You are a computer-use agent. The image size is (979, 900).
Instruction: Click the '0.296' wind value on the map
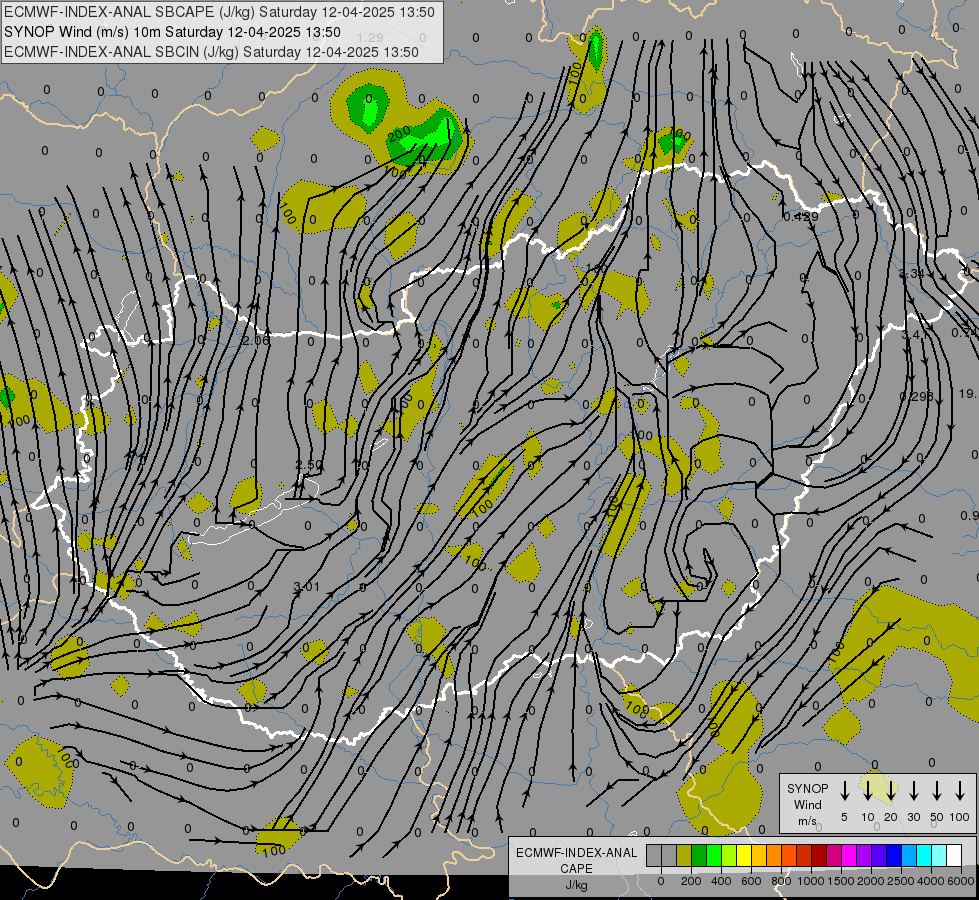tap(917, 396)
